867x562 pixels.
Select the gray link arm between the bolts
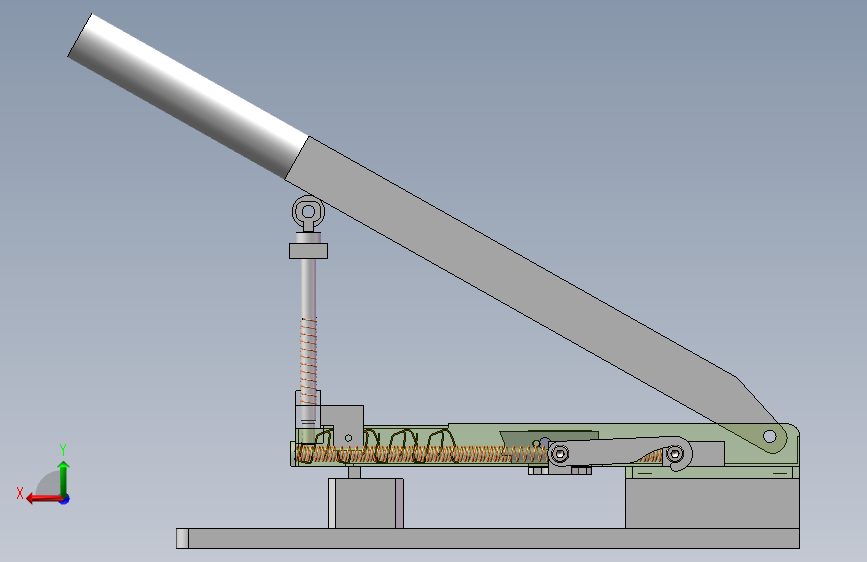point(618,452)
